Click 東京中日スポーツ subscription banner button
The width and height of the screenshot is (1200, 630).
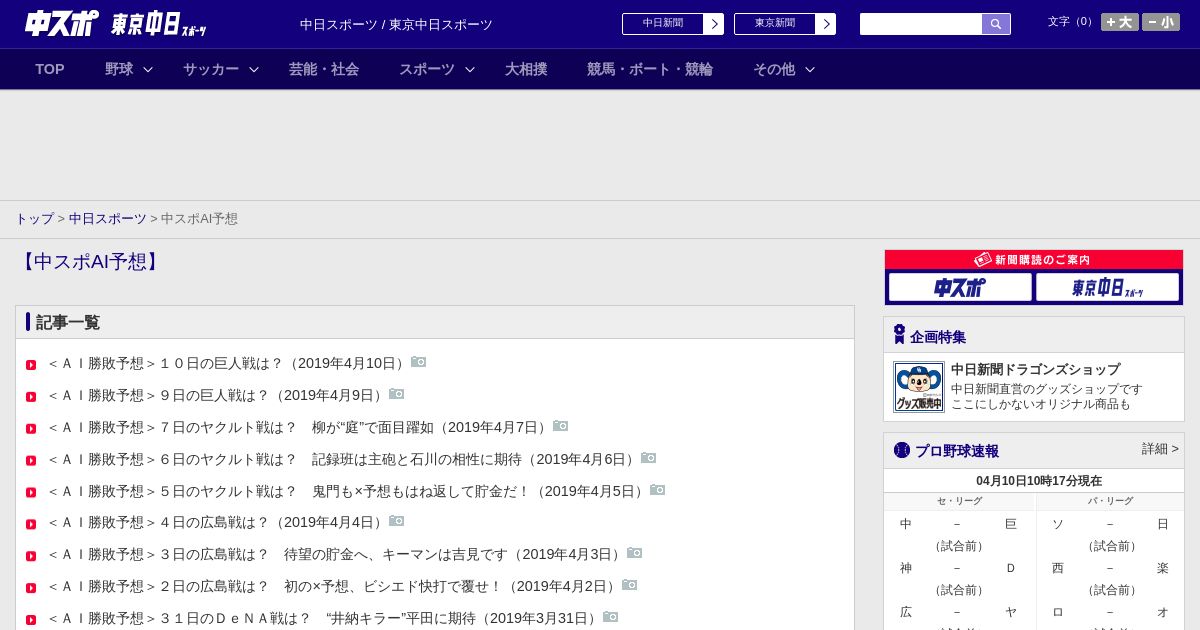pyautogui.click(x=1107, y=288)
